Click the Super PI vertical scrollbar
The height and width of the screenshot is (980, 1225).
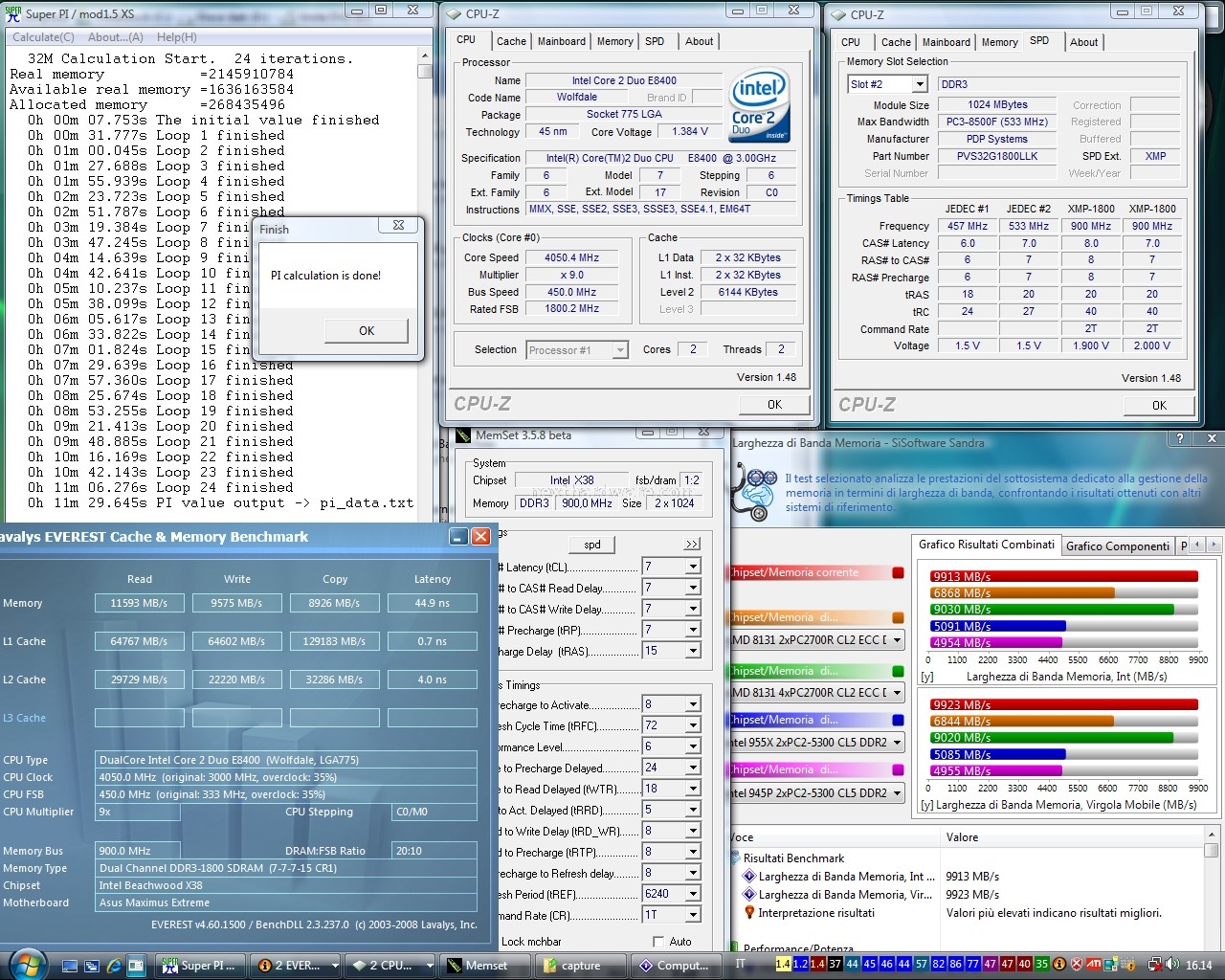pyautogui.click(x=425, y=284)
